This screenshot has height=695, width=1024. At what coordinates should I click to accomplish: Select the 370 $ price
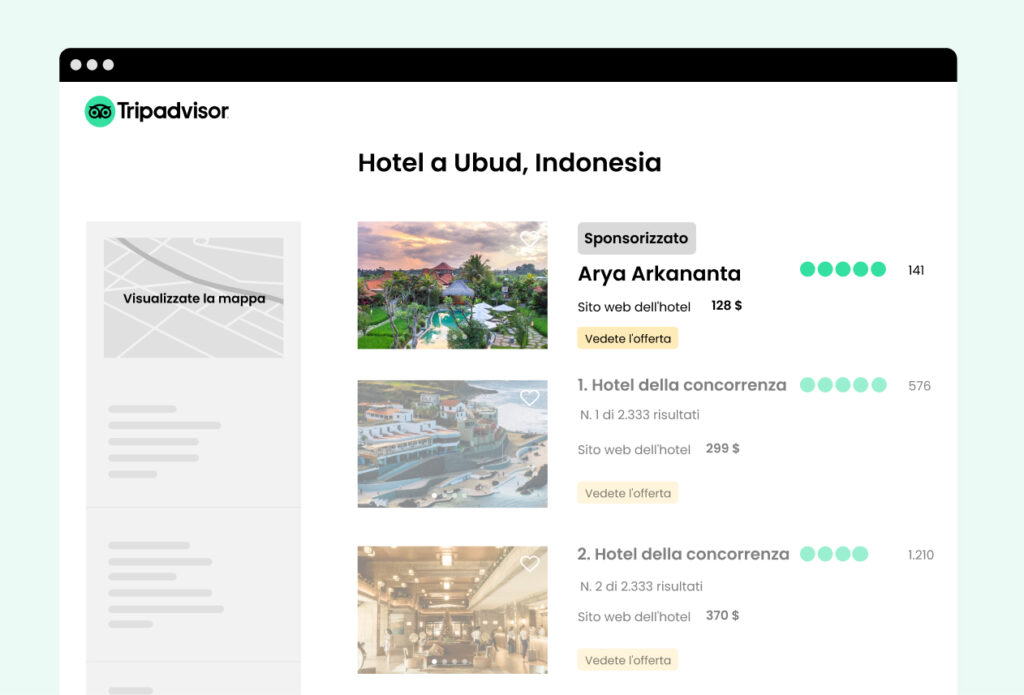click(722, 616)
